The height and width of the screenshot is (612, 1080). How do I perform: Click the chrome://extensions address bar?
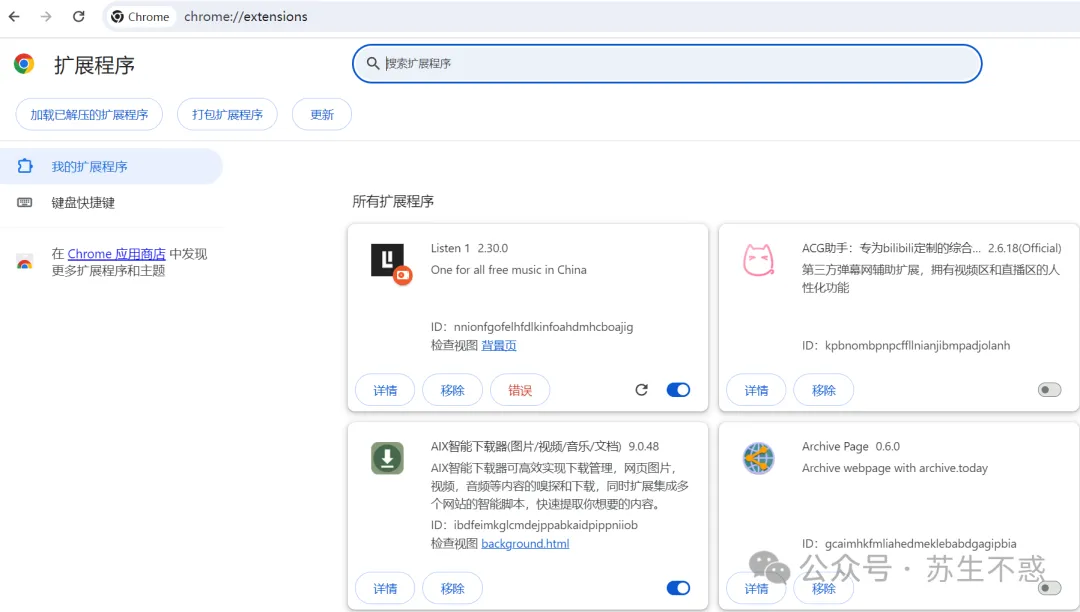245,17
